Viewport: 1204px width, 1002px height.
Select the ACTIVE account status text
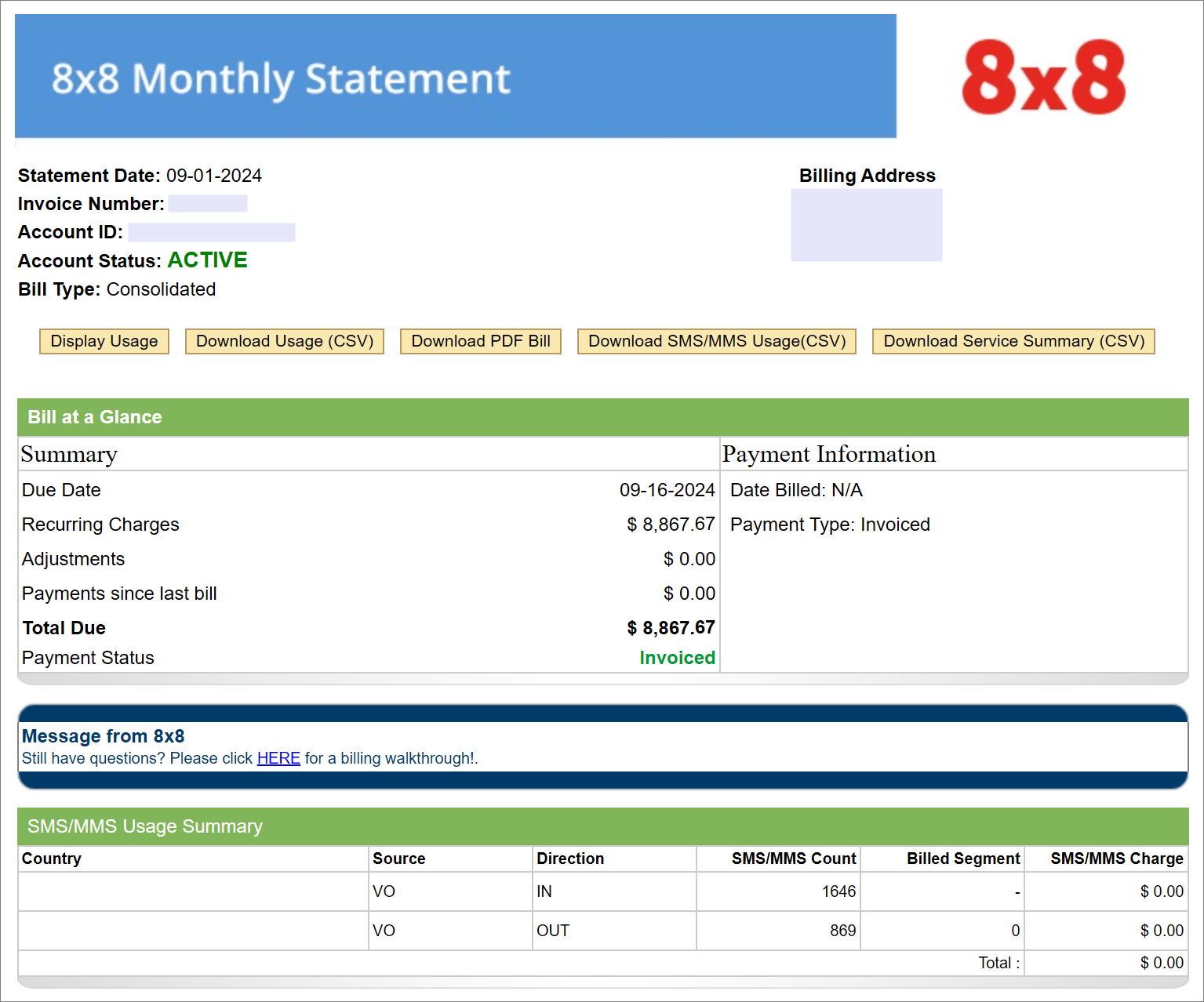coord(208,260)
